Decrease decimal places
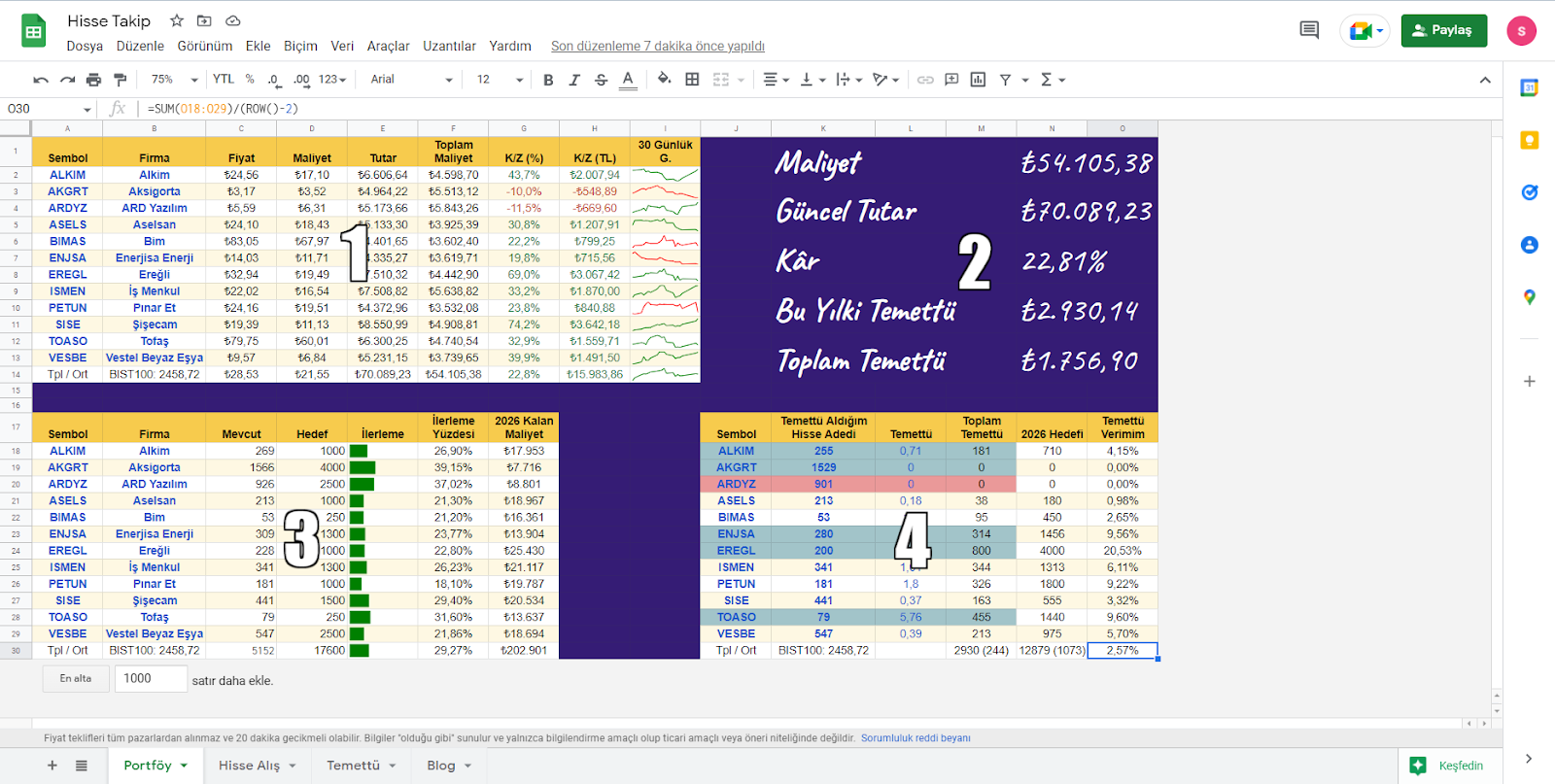Viewport: 1555px width, 784px height. click(274, 80)
